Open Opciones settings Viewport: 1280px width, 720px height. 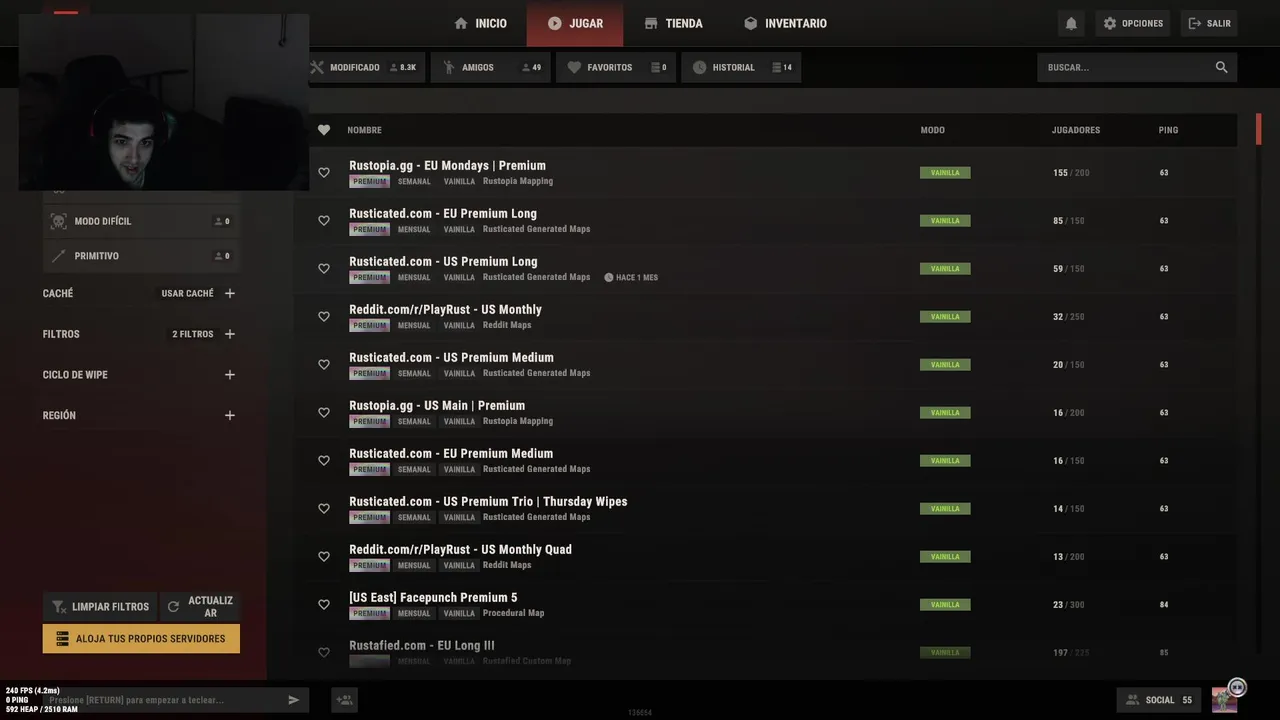[x=1133, y=23]
